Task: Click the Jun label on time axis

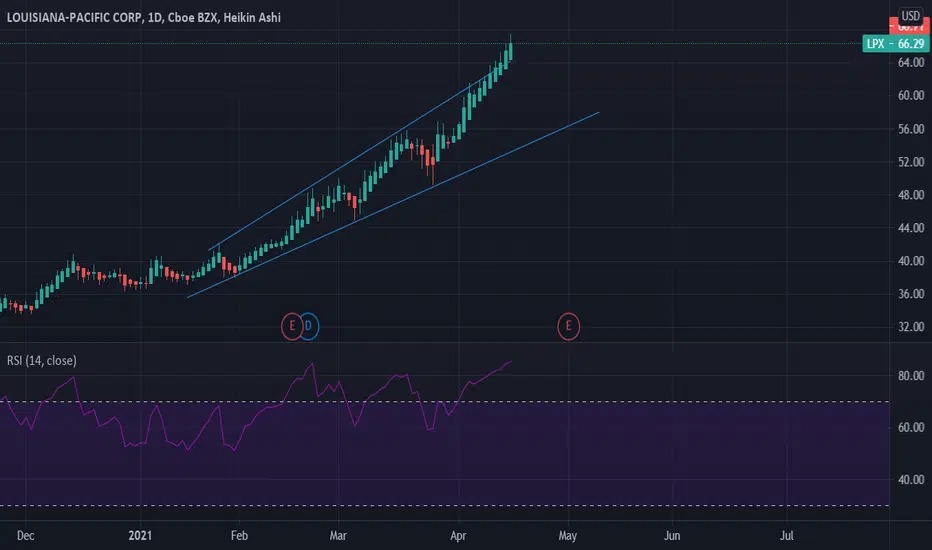Action: click(x=672, y=536)
